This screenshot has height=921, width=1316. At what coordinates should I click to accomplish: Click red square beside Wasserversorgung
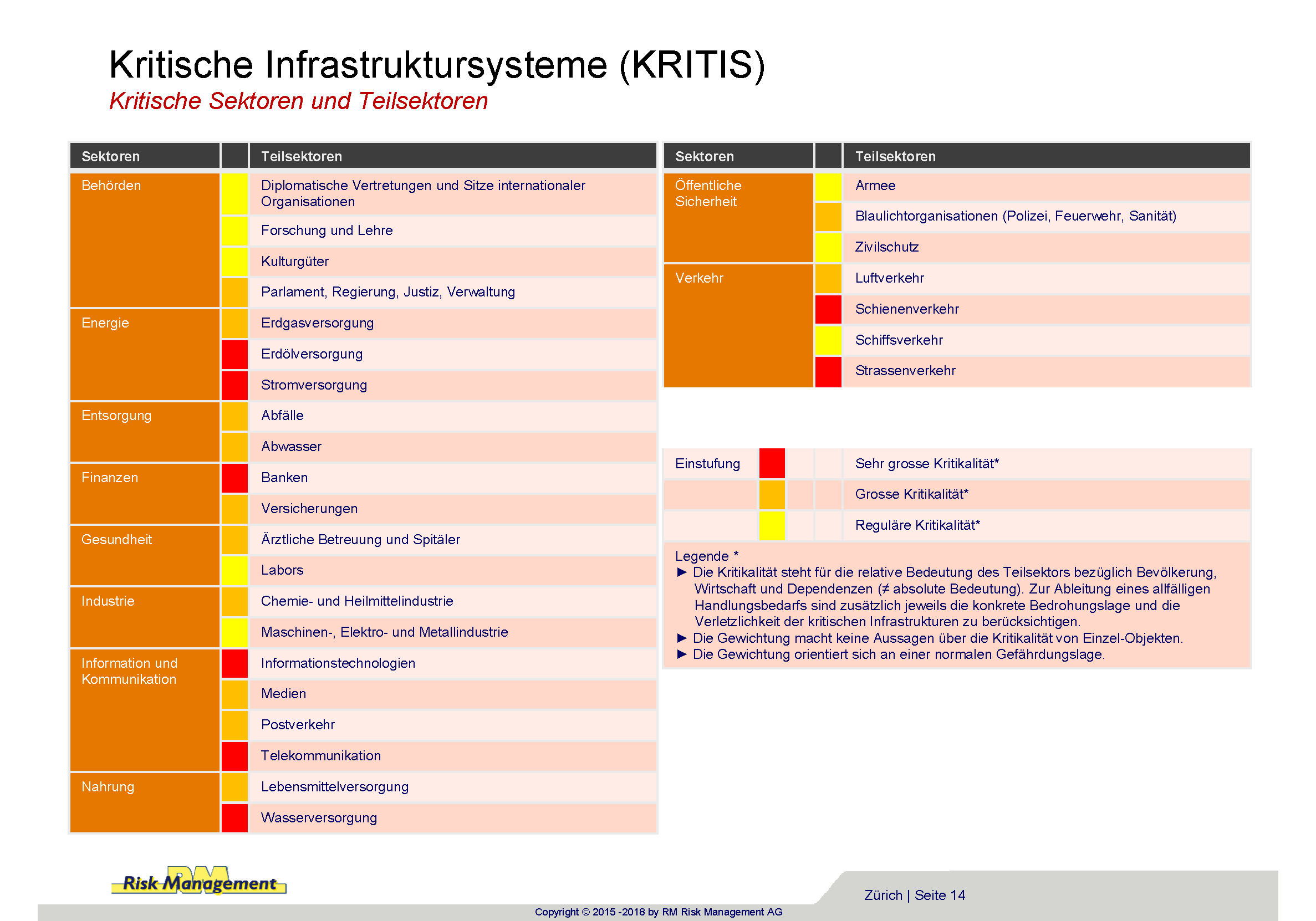pos(234,817)
